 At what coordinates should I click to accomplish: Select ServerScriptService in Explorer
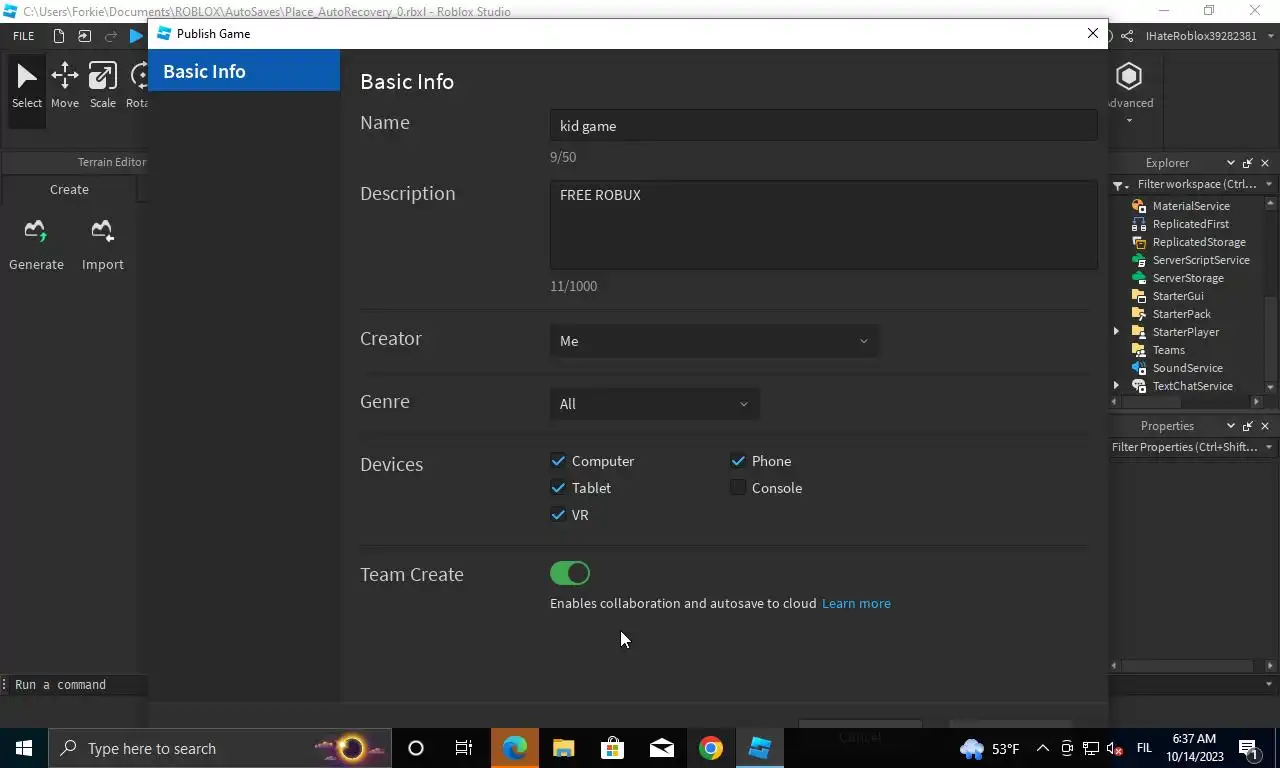click(1200, 260)
